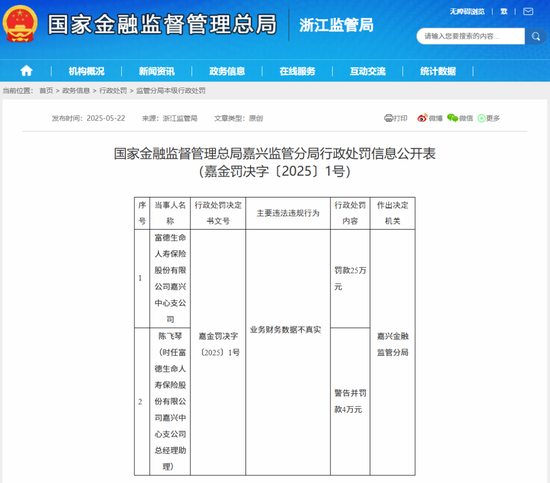Open 互动交流 menu
Screen dimensions: 550x483
point(368,71)
